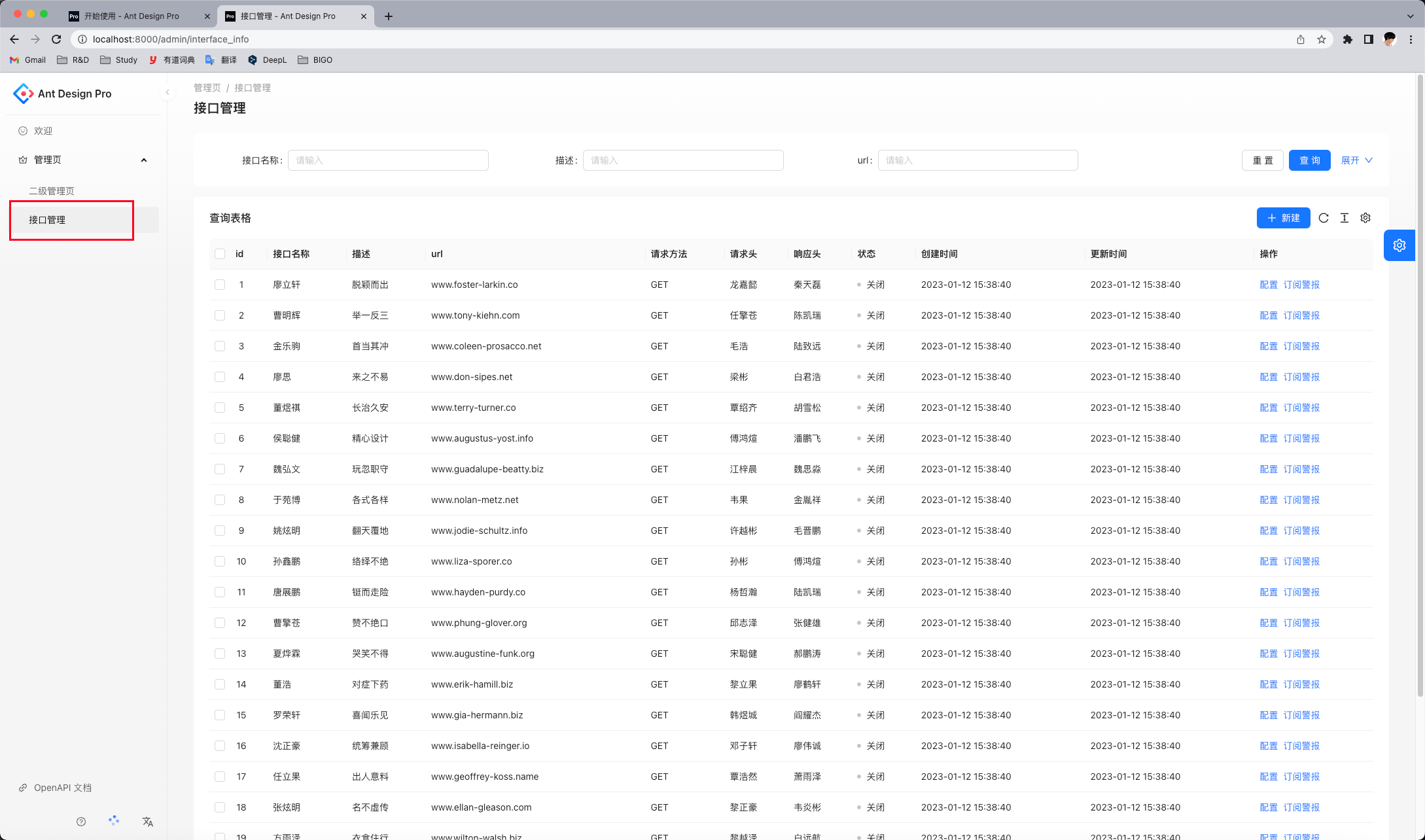This screenshot has height=840, width=1425.
Task: Click the language switch icon
Action: click(x=148, y=822)
